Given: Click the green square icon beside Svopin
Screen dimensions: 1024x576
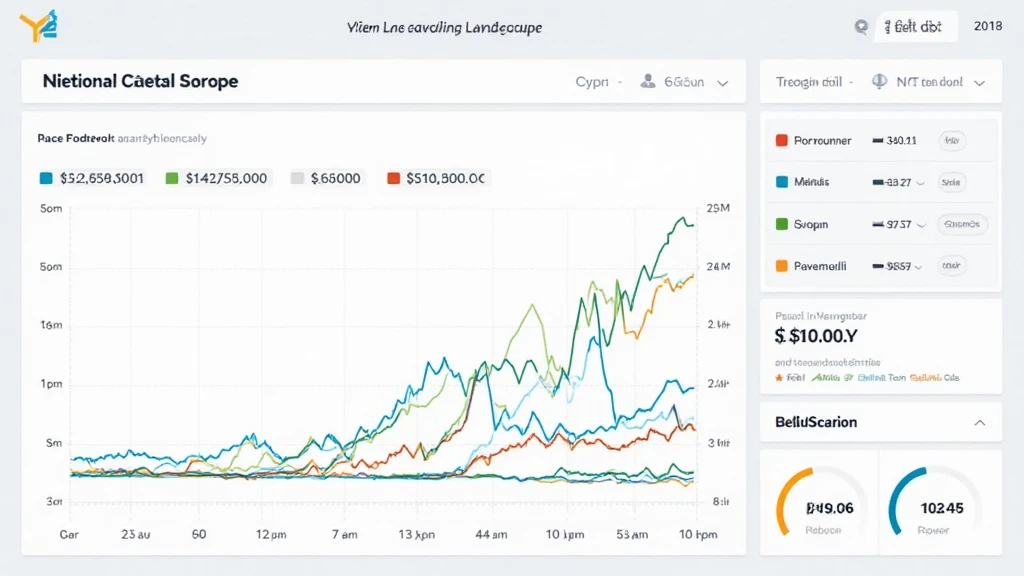Looking at the screenshot, I should 782,225.
